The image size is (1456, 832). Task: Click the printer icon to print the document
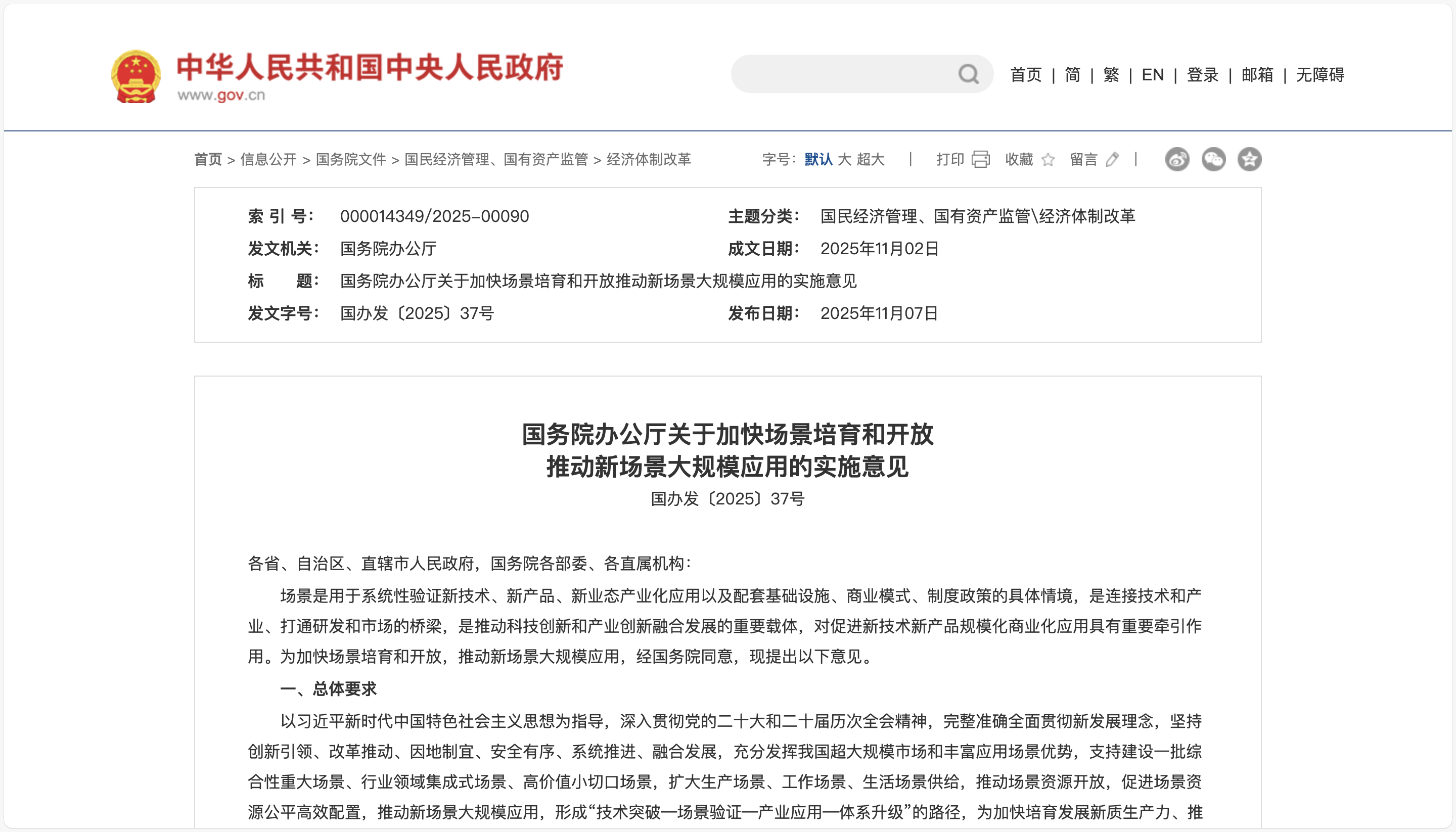(981, 159)
